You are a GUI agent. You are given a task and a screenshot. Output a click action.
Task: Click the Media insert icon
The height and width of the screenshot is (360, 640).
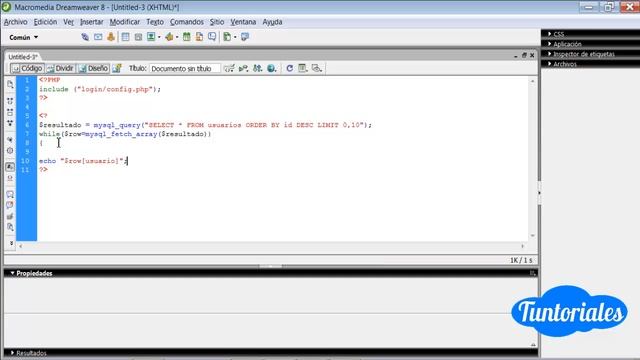(x=169, y=37)
